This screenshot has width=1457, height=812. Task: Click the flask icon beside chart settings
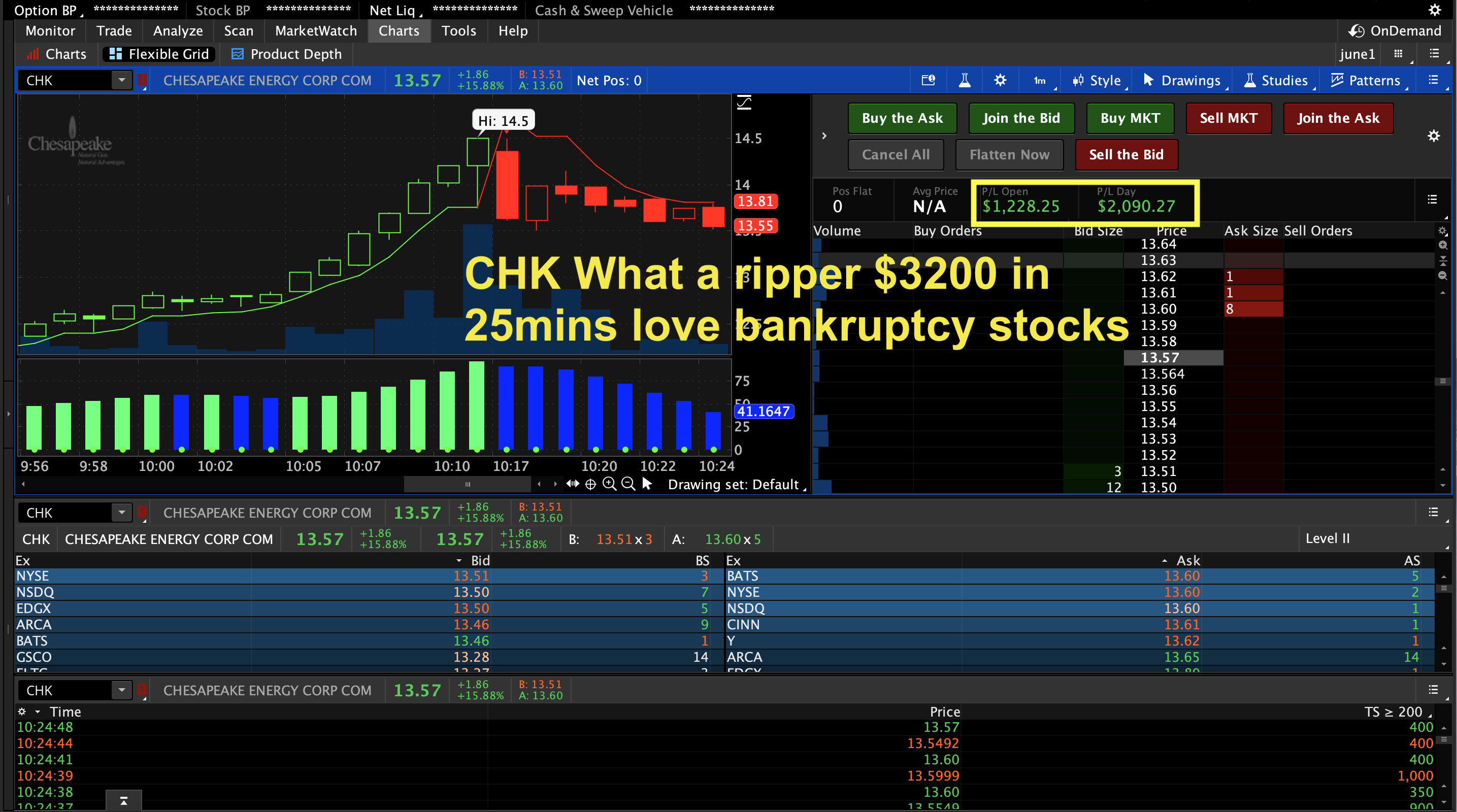(965, 80)
